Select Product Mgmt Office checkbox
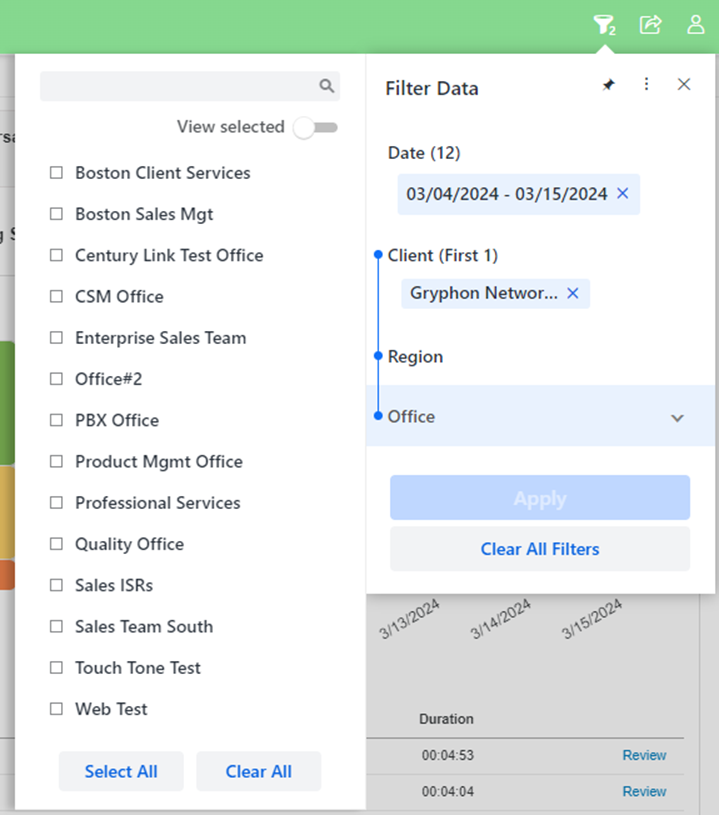Image resolution: width=719 pixels, height=815 pixels. [56, 462]
